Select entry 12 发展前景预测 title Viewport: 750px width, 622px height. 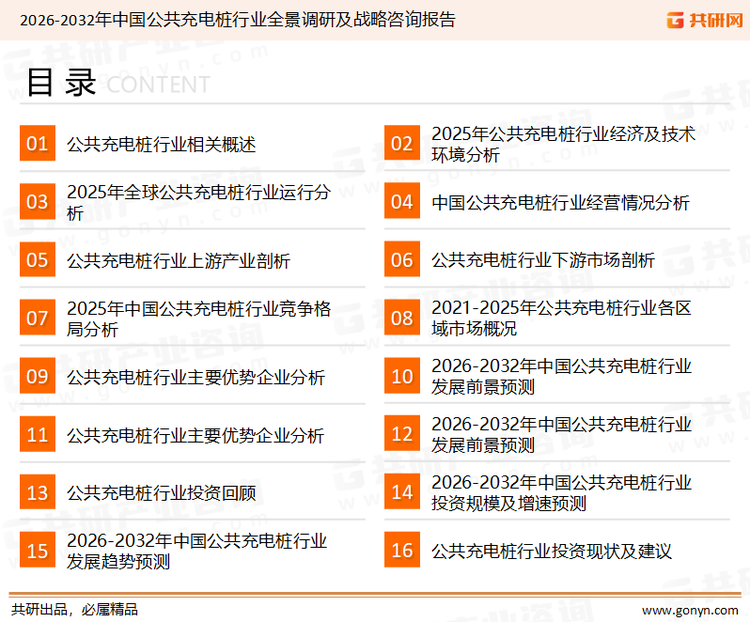click(562, 434)
